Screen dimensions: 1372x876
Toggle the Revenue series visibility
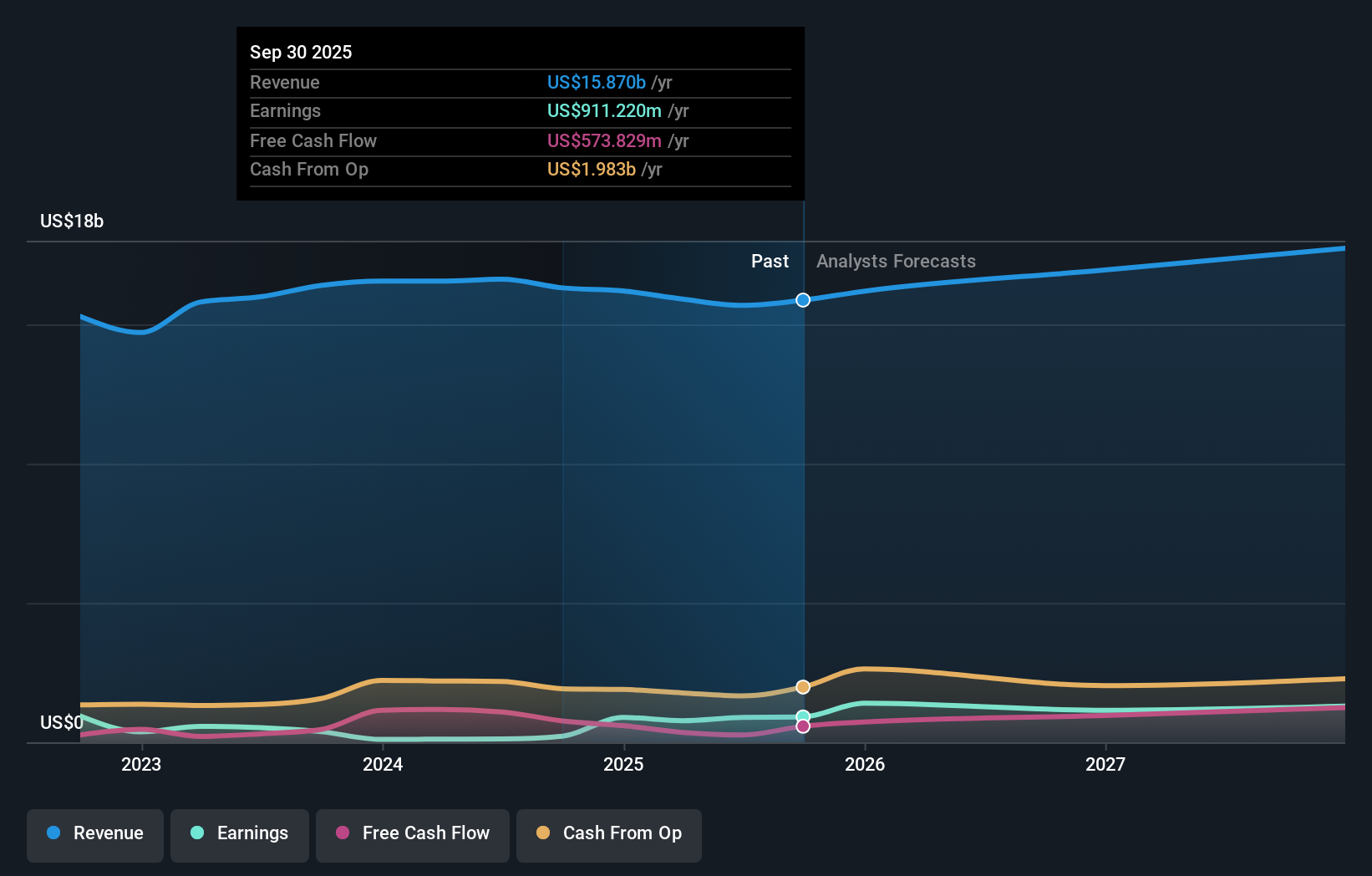pyautogui.click(x=94, y=833)
